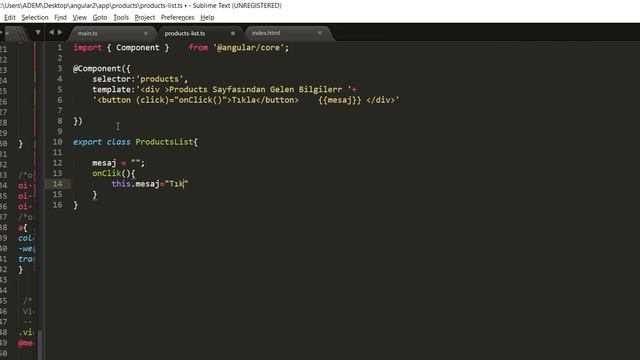The height and width of the screenshot is (360, 640).
Task: Place cursor in the "Tık" string
Action: coord(177,184)
